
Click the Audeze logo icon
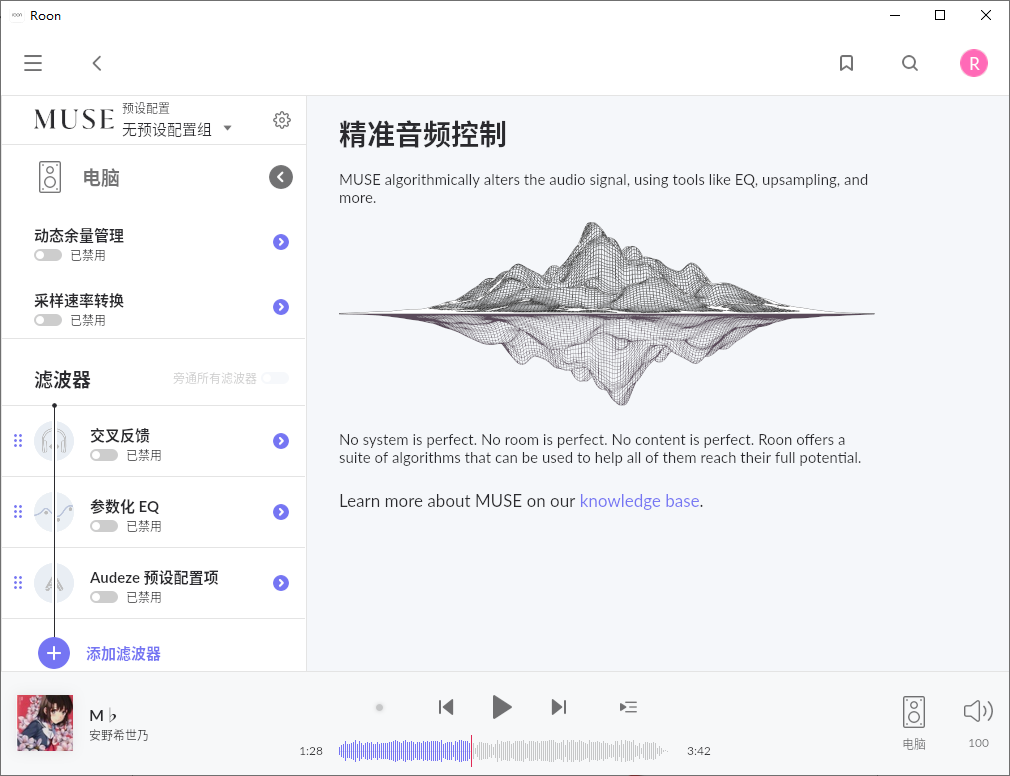(x=54, y=583)
